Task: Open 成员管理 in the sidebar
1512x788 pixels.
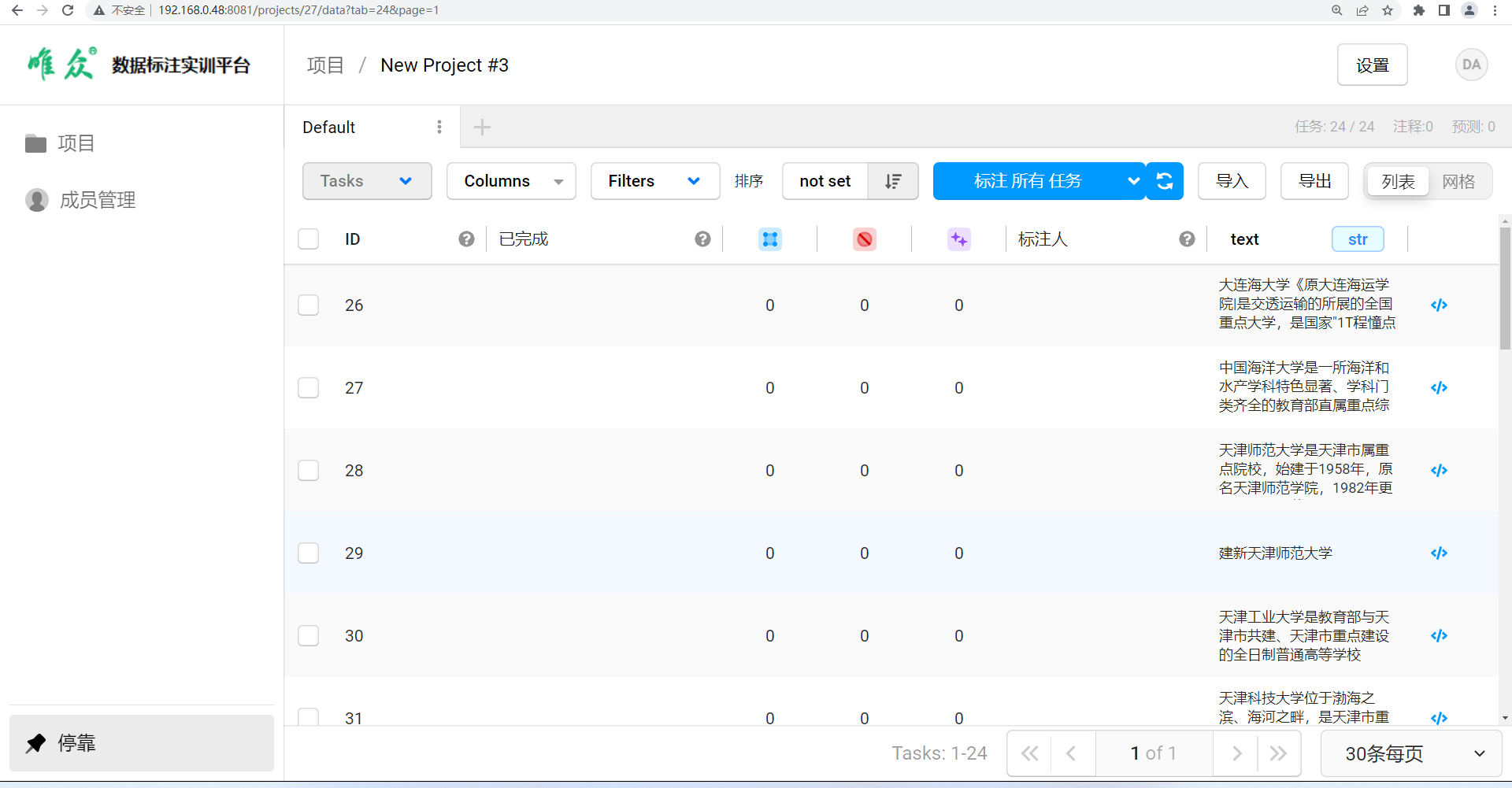Action: click(x=97, y=200)
